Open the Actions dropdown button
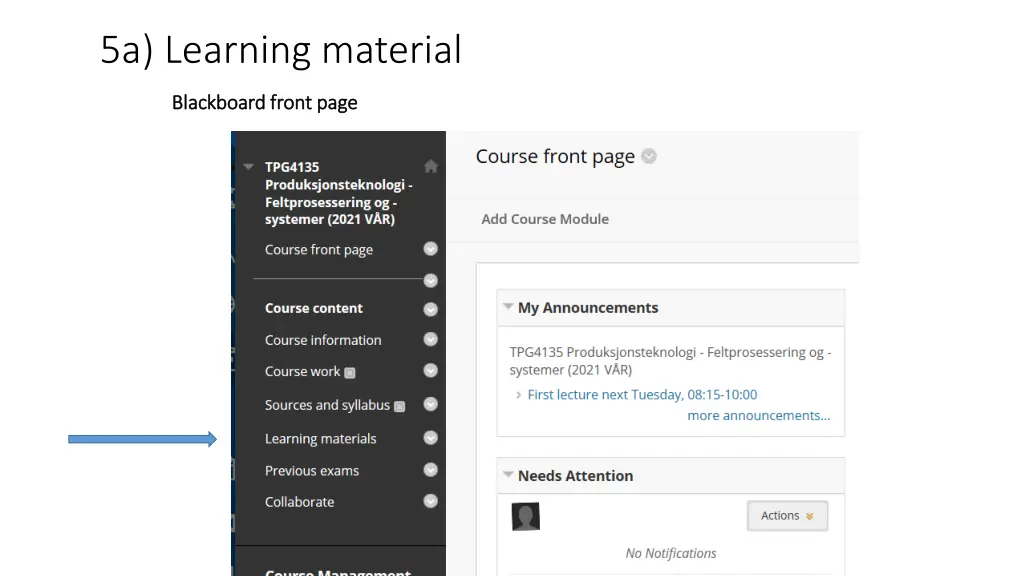 pos(787,516)
